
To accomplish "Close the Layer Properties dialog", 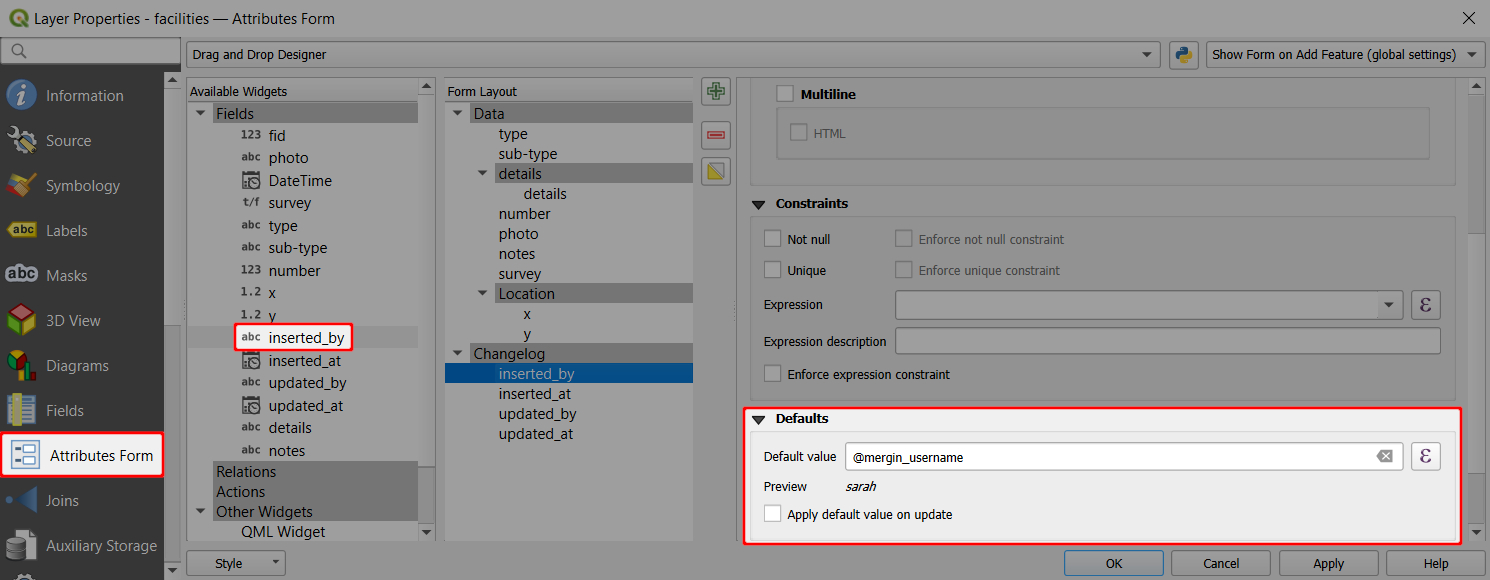I will (1468, 18).
